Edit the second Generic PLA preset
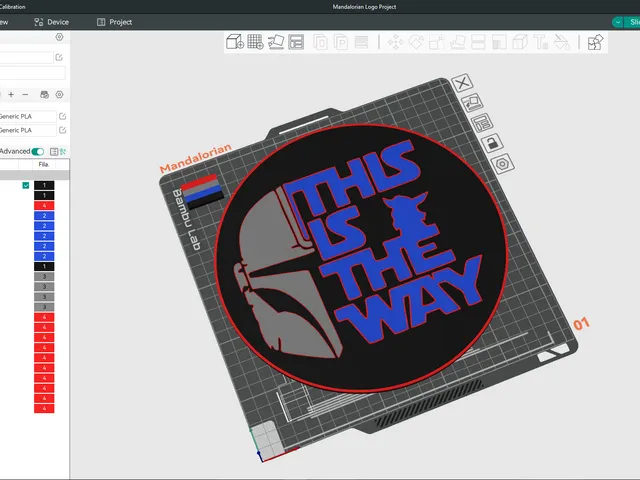This screenshot has width=640, height=480. (x=62, y=130)
